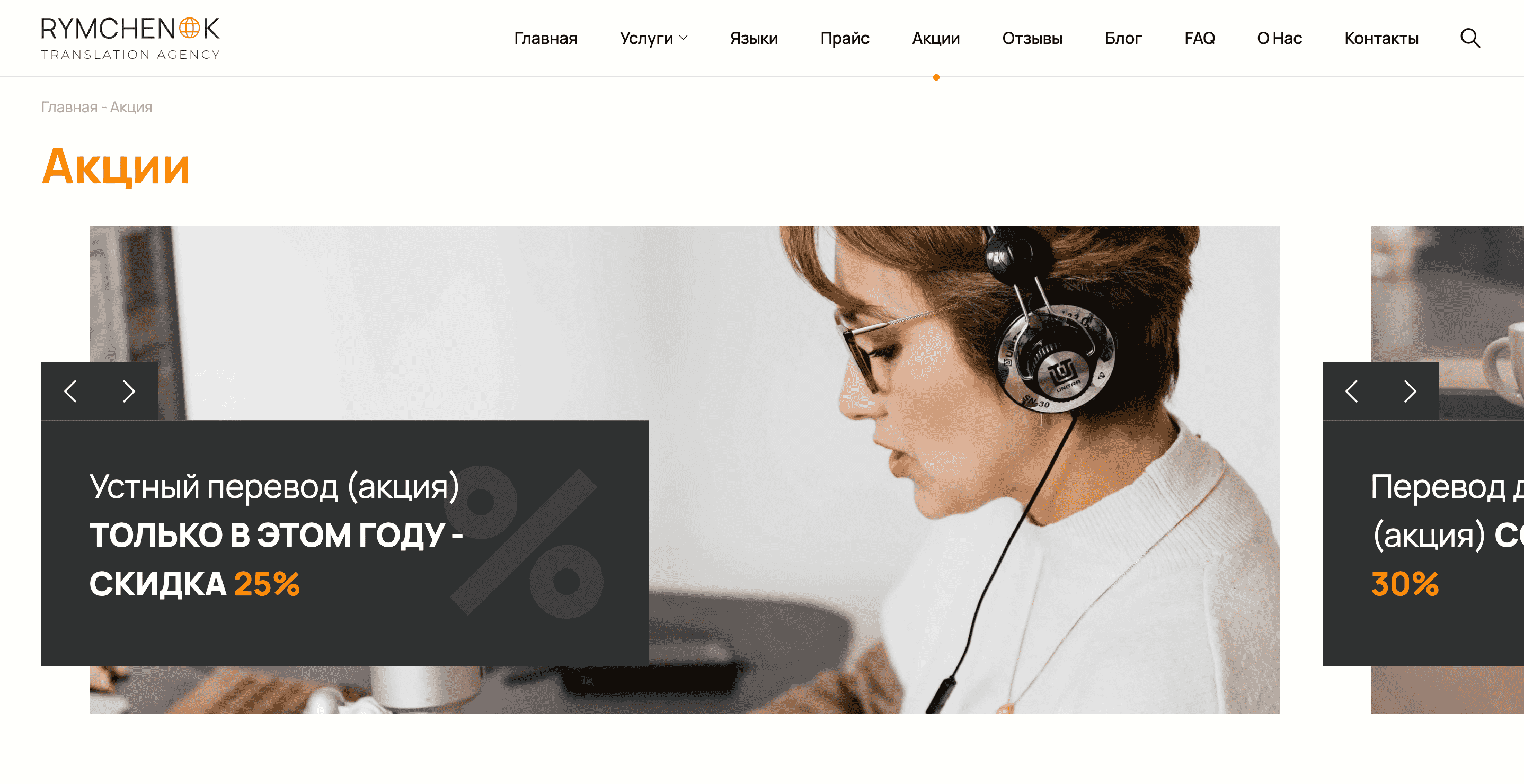Click the Главная breadcrumb link
Viewport: 1524px width, 784px height.
click(69, 107)
